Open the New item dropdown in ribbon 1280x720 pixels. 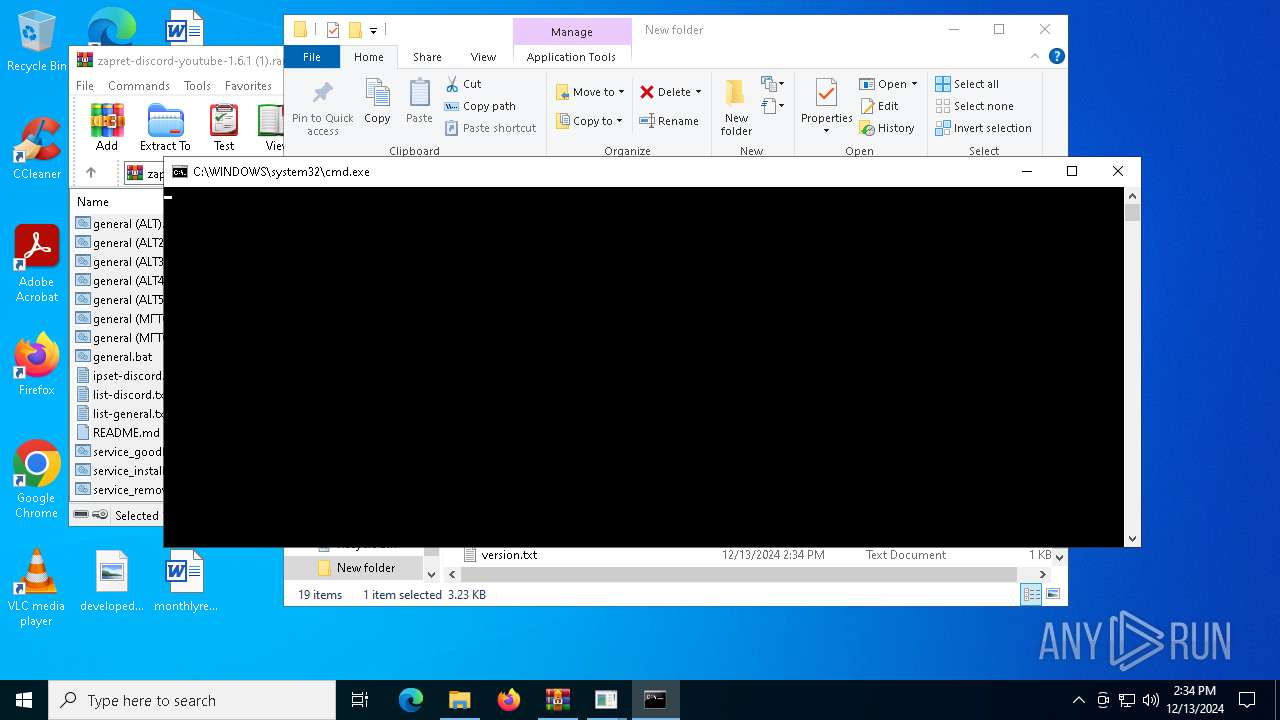773,84
